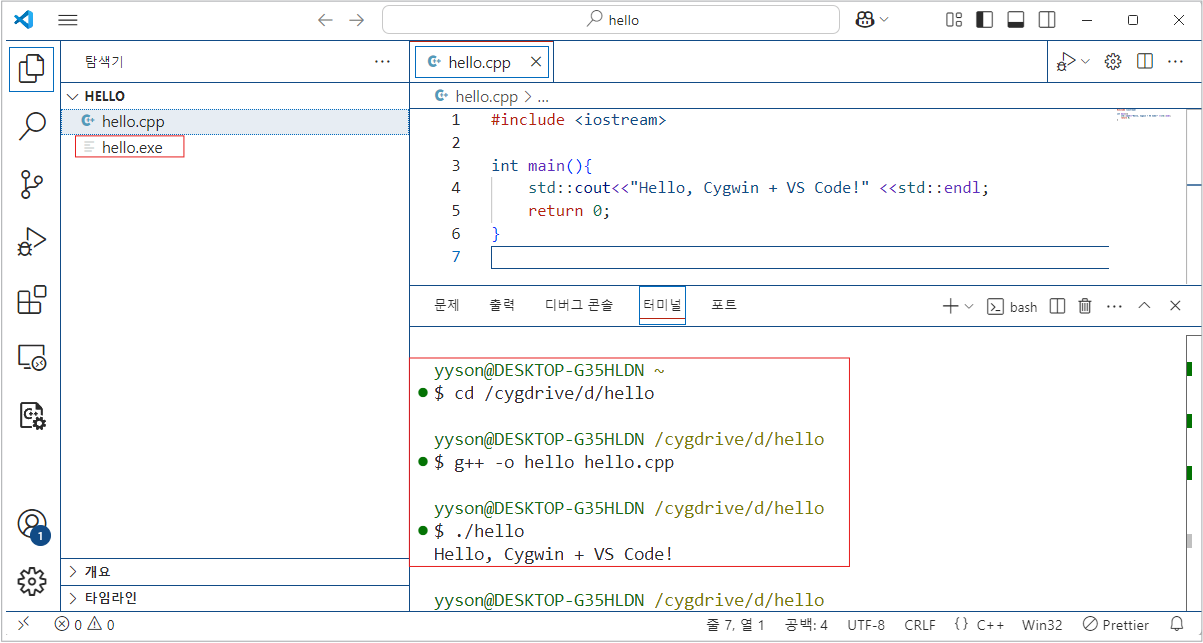The width and height of the screenshot is (1203, 643).
Task: Click the "return 0;" code line
Action: tap(568, 211)
